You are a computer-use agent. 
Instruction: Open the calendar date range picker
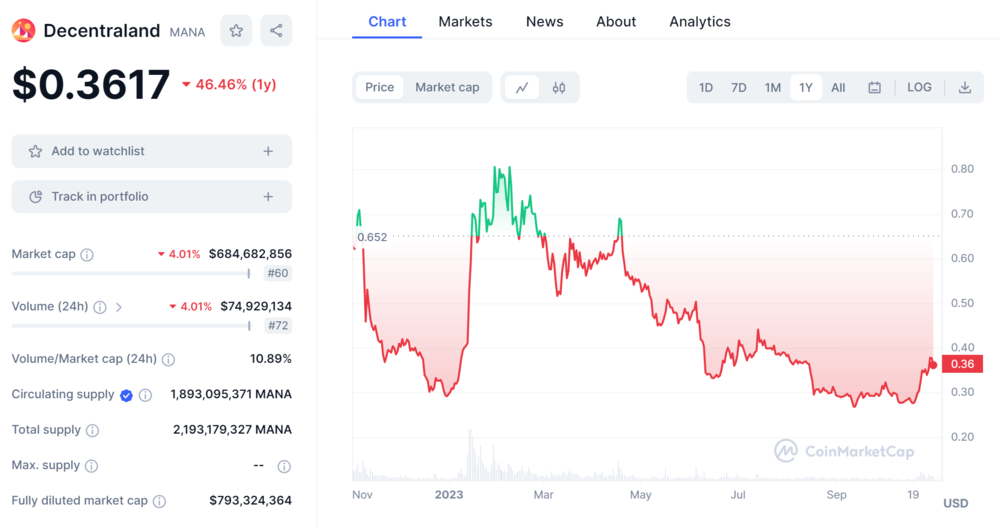tap(874, 88)
